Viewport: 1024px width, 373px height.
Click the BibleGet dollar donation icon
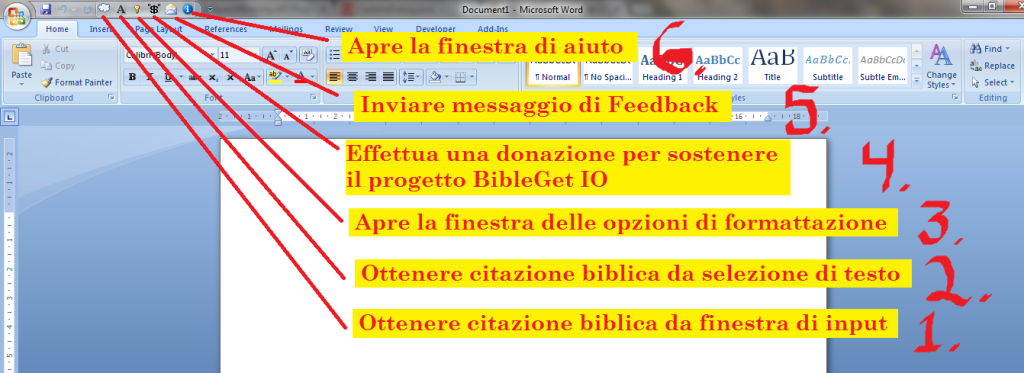154,9
